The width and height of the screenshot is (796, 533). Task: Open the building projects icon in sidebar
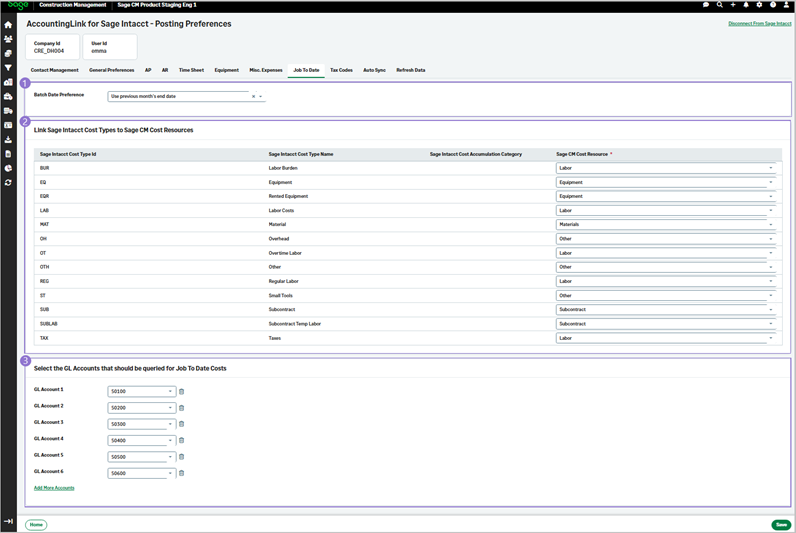tap(8, 82)
